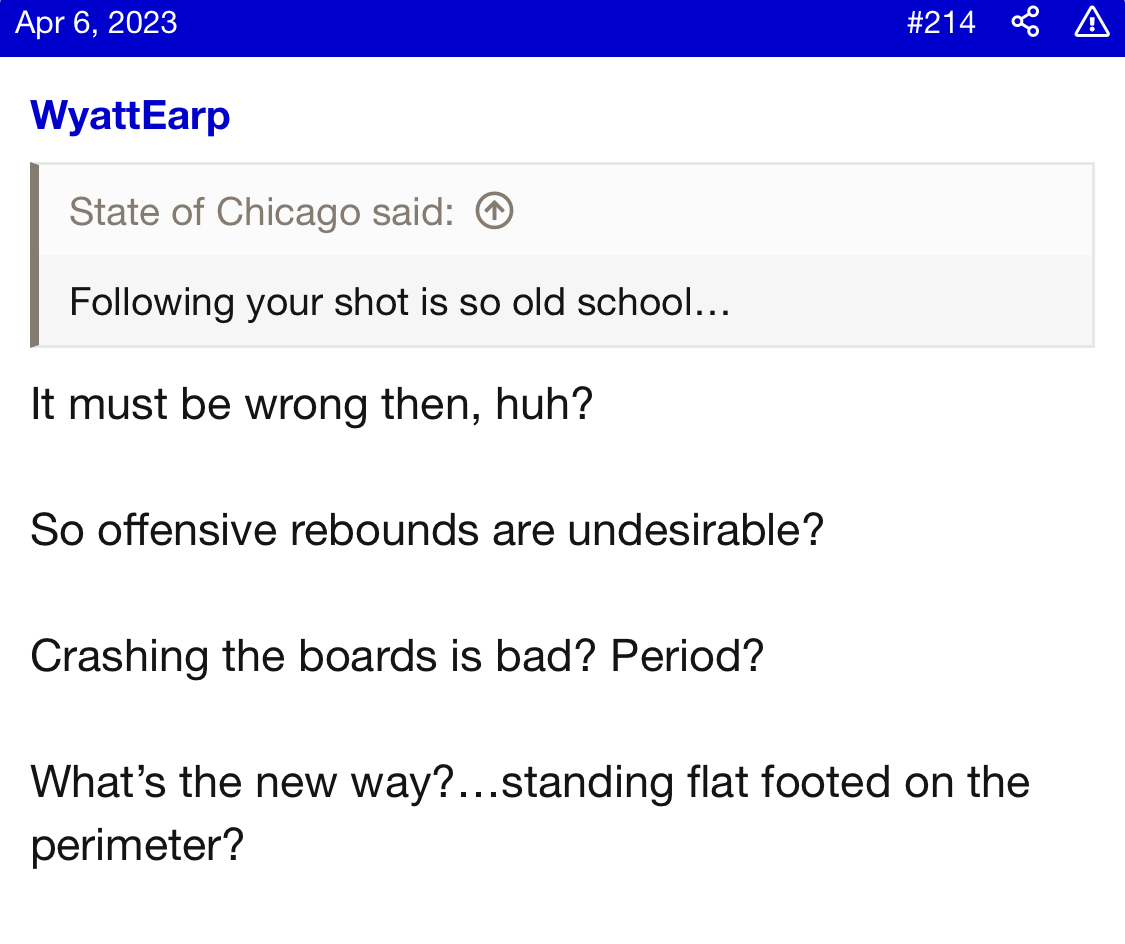Share post #214 using the share icon
1125x944 pixels.
[x=1025, y=22]
